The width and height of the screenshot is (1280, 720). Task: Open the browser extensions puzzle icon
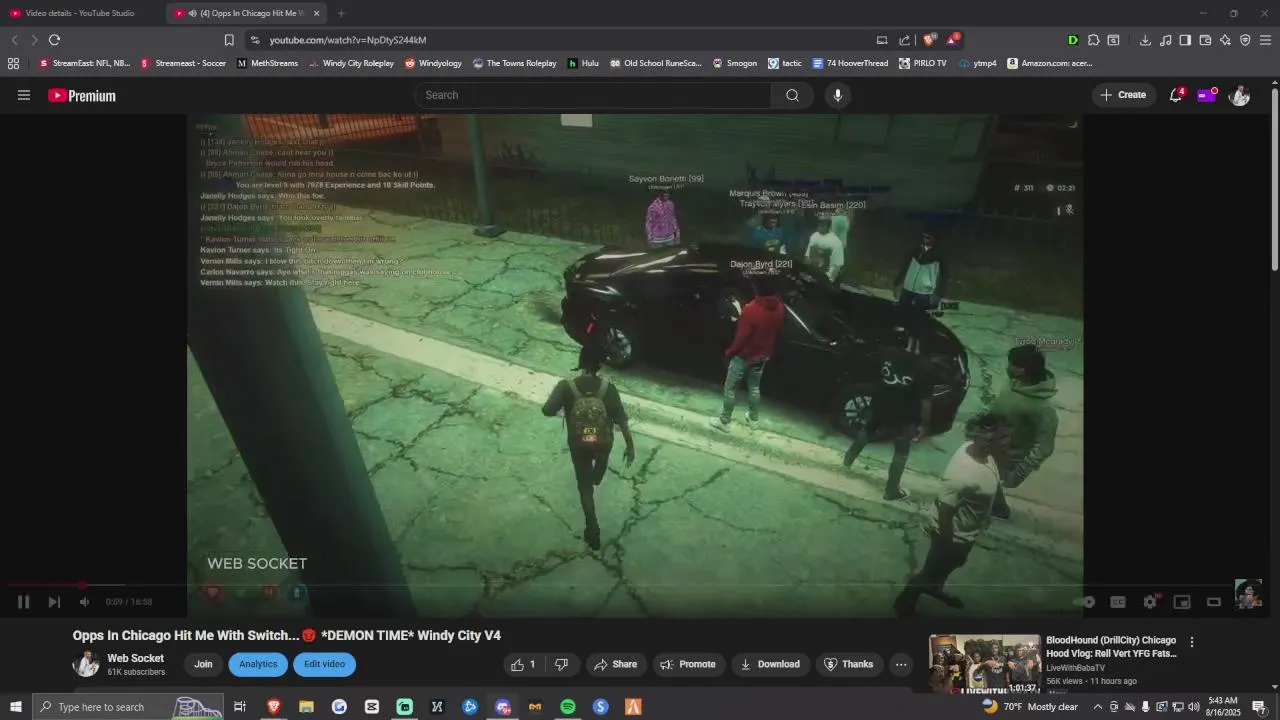click(x=1093, y=40)
